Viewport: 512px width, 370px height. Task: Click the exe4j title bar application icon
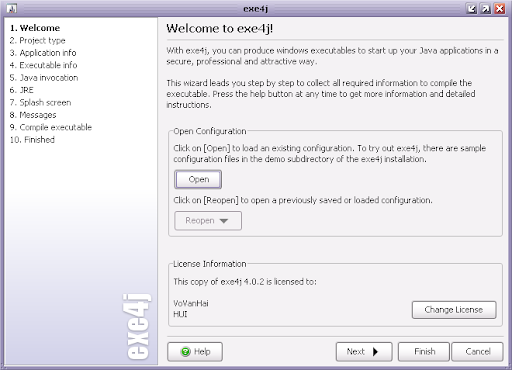[x=12, y=8]
